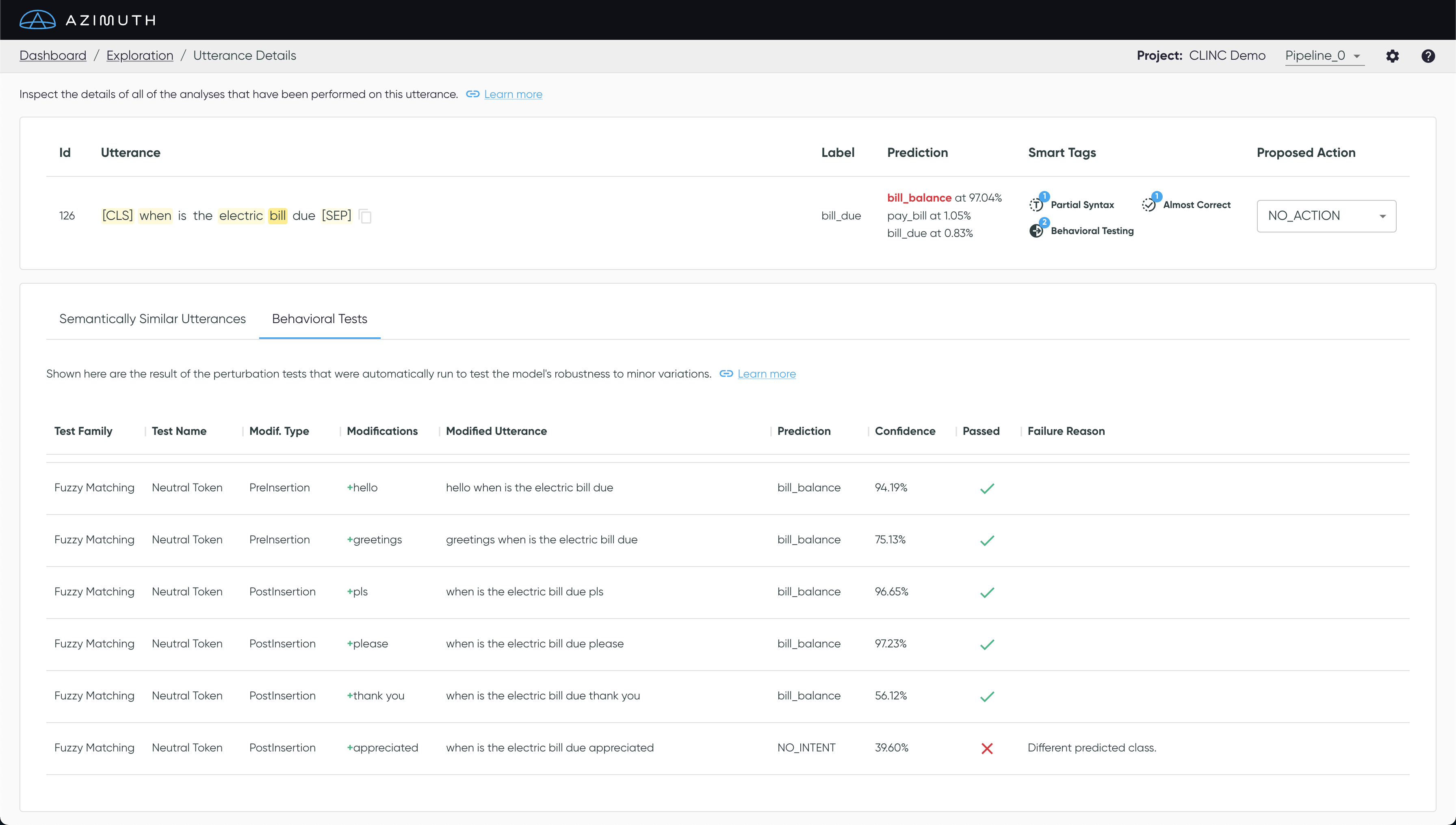Click the red bill_balance at 97.04% prediction

[944, 198]
